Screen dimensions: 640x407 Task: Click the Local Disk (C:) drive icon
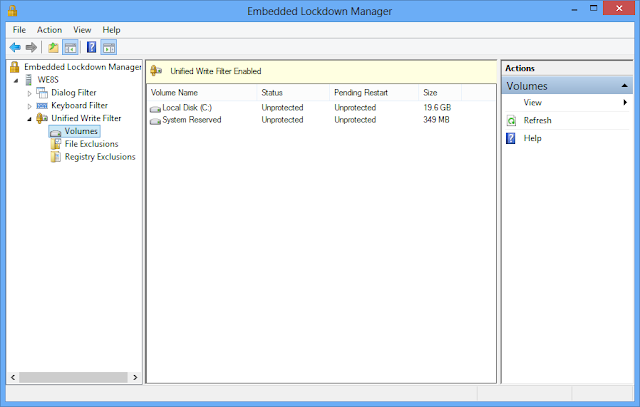point(155,109)
